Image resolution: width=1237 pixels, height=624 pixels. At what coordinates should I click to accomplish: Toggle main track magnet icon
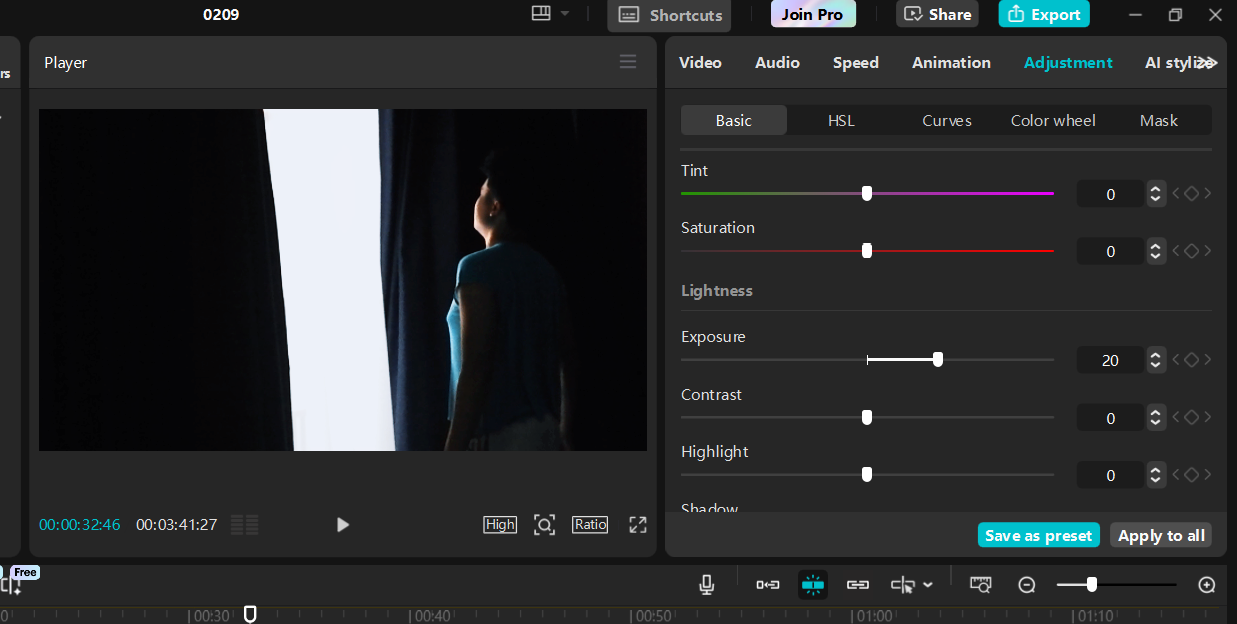coord(768,585)
